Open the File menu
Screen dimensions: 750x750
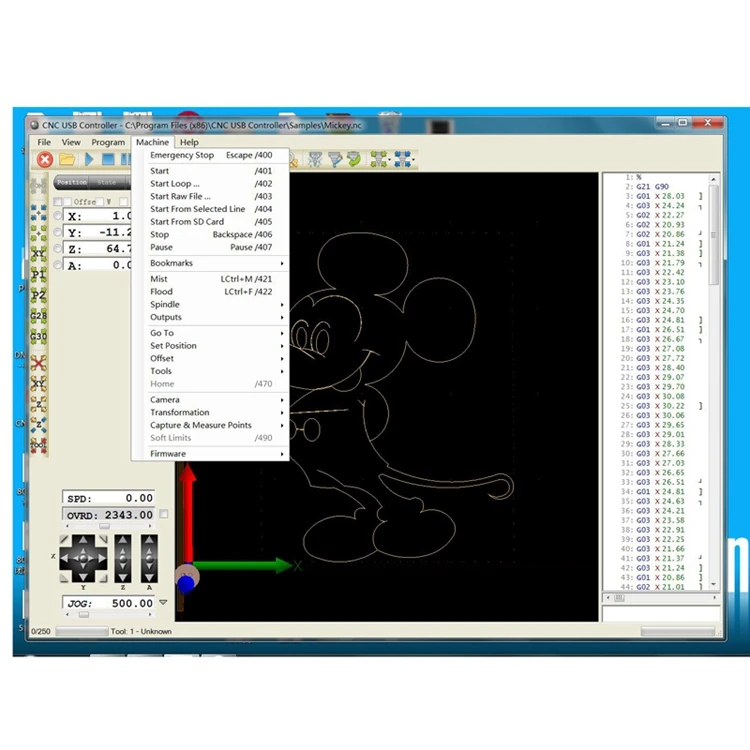[44, 142]
